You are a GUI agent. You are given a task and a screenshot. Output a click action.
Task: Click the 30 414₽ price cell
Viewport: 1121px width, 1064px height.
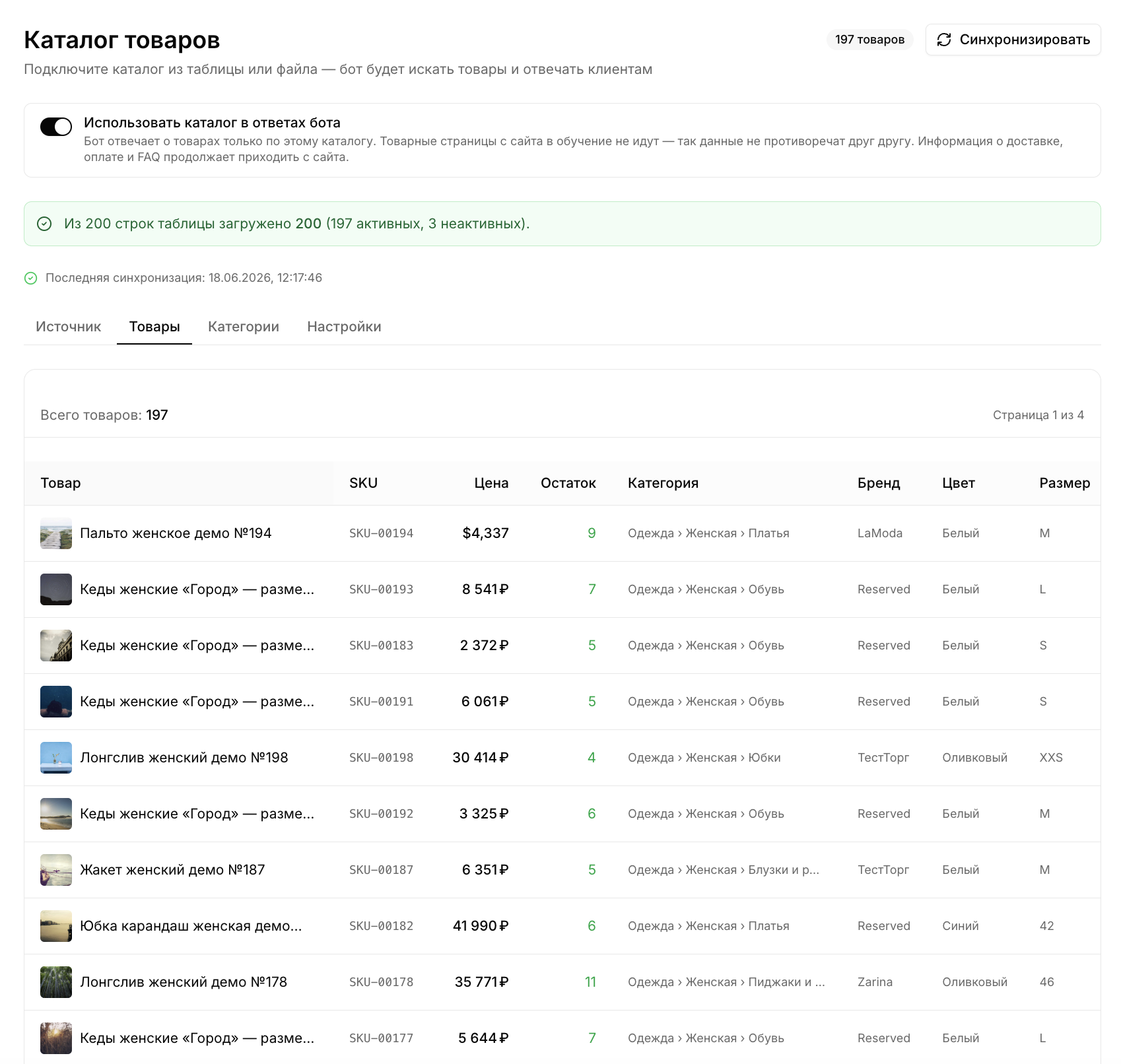tap(481, 758)
